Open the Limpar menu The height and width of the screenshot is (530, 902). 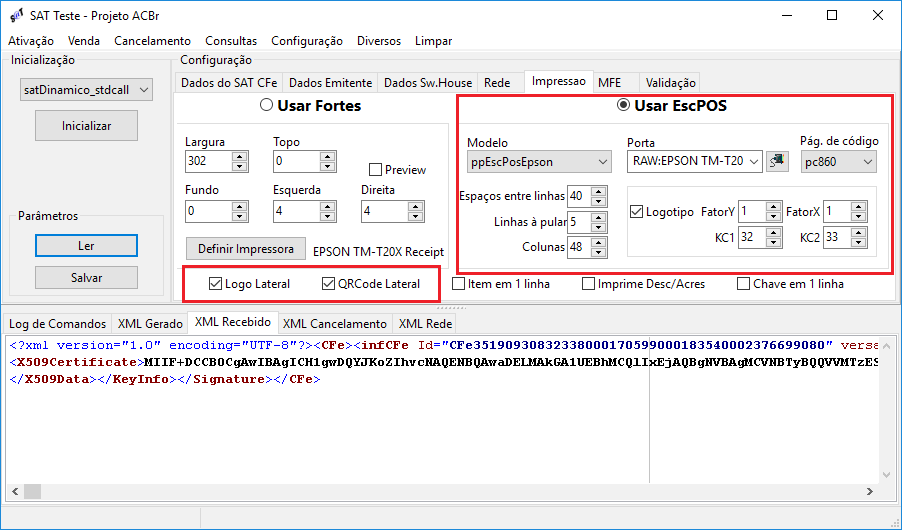coord(434,41)
